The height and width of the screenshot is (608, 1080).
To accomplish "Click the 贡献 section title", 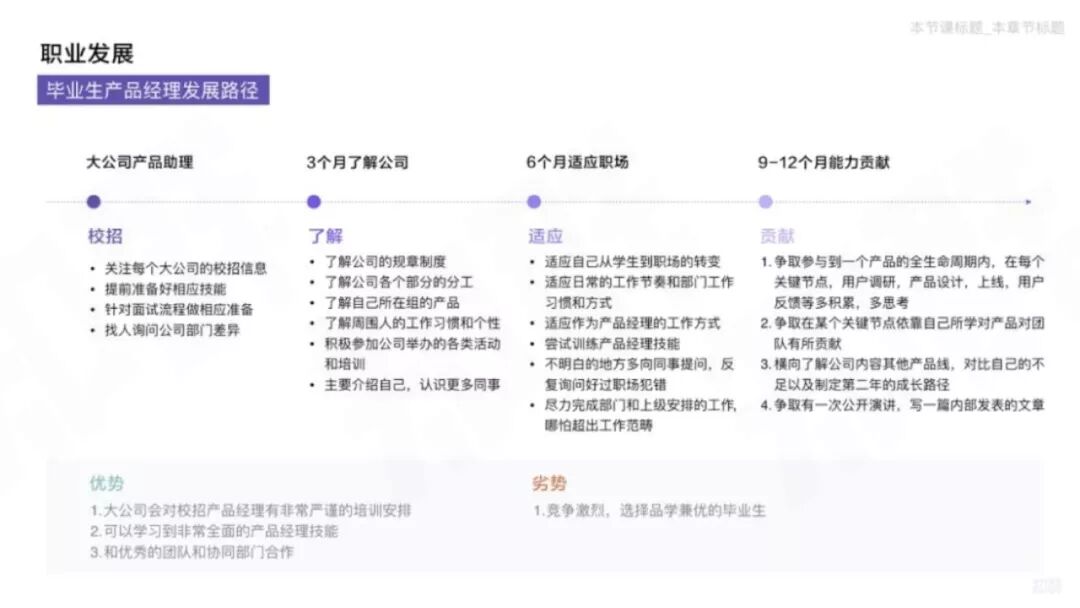I will [x=777, y=236].
